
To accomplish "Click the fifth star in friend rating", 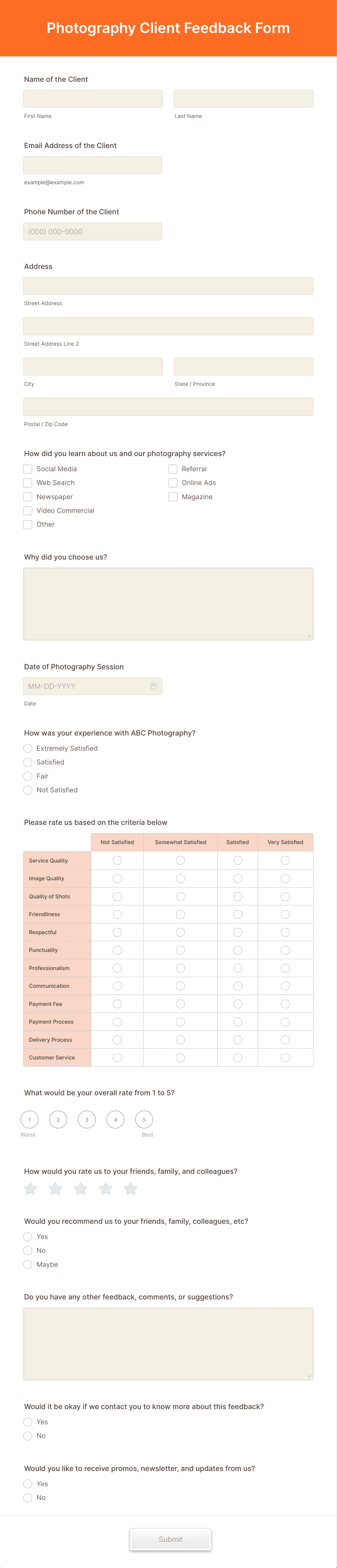I will point(130,1188).
